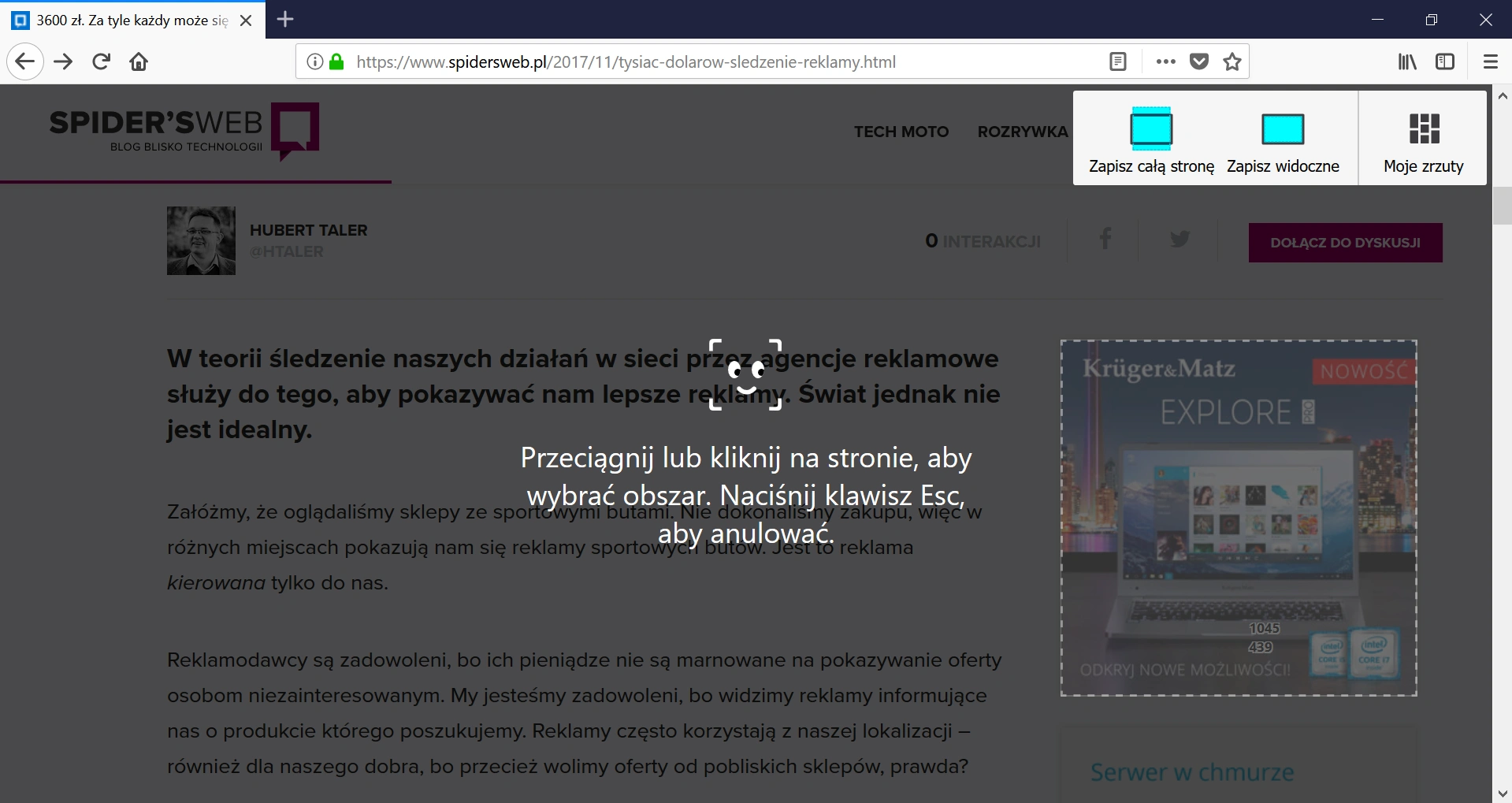Image resolution: width=1512 pixels, height=803 pixels.
Task: Minimize the Firefox window
Action: point(1377,20)
